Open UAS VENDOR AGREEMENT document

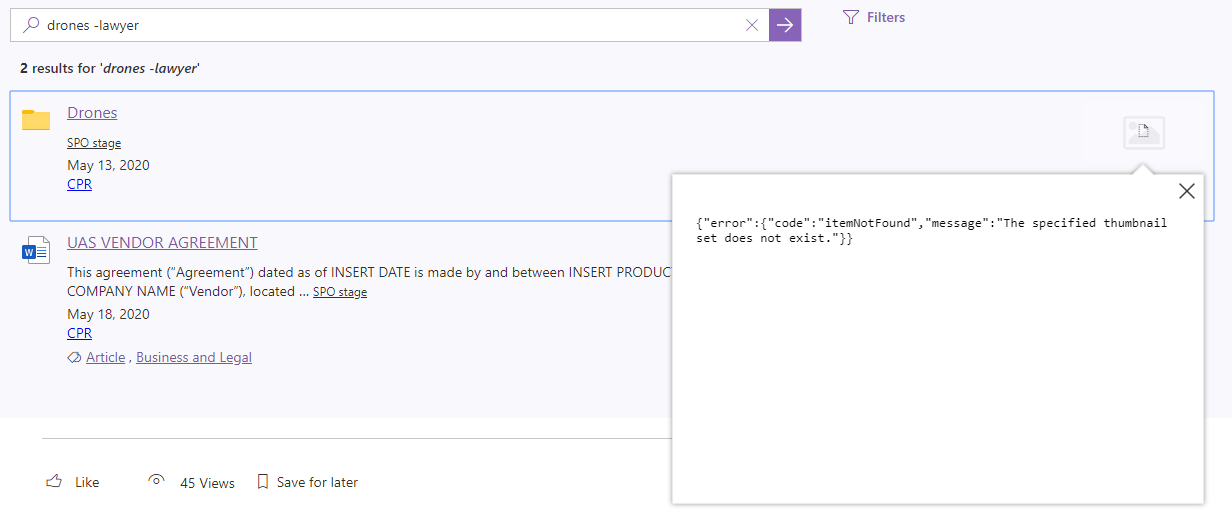pos(162,243)
